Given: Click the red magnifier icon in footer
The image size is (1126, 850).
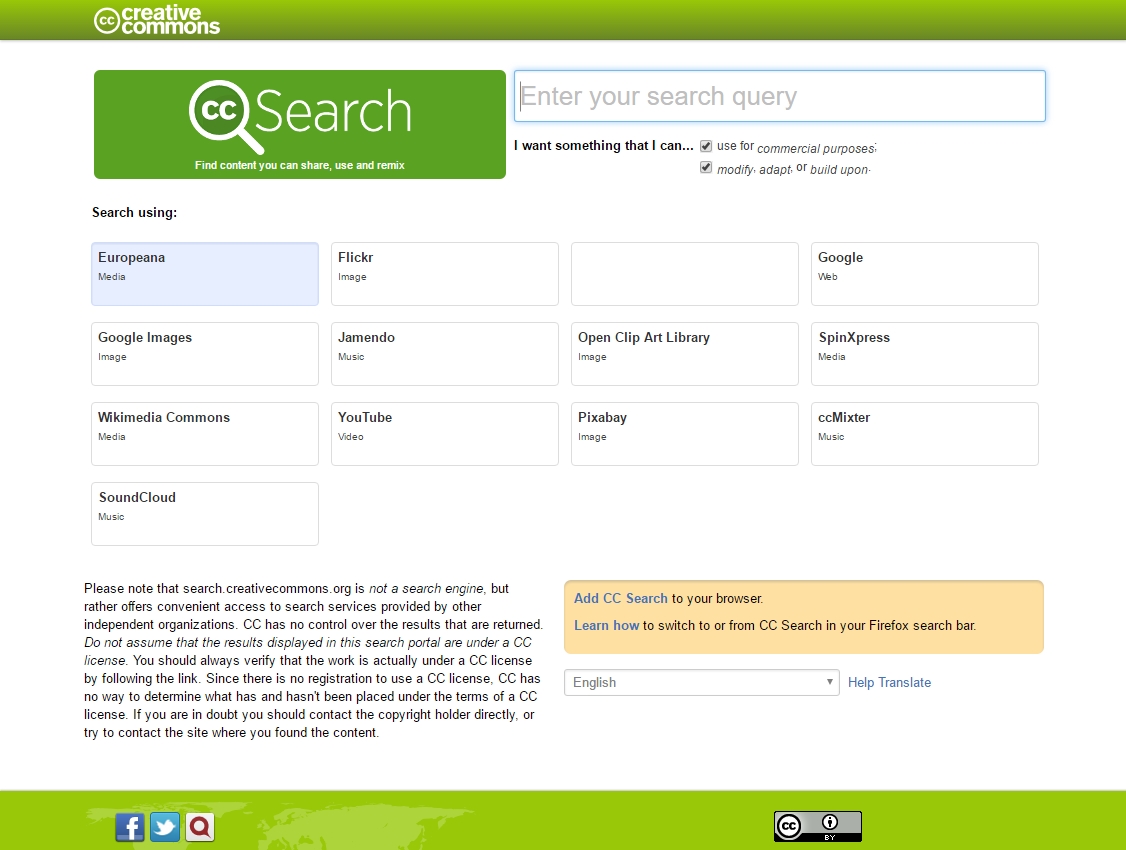Looking at the screenshot, I should coord(200,827).
